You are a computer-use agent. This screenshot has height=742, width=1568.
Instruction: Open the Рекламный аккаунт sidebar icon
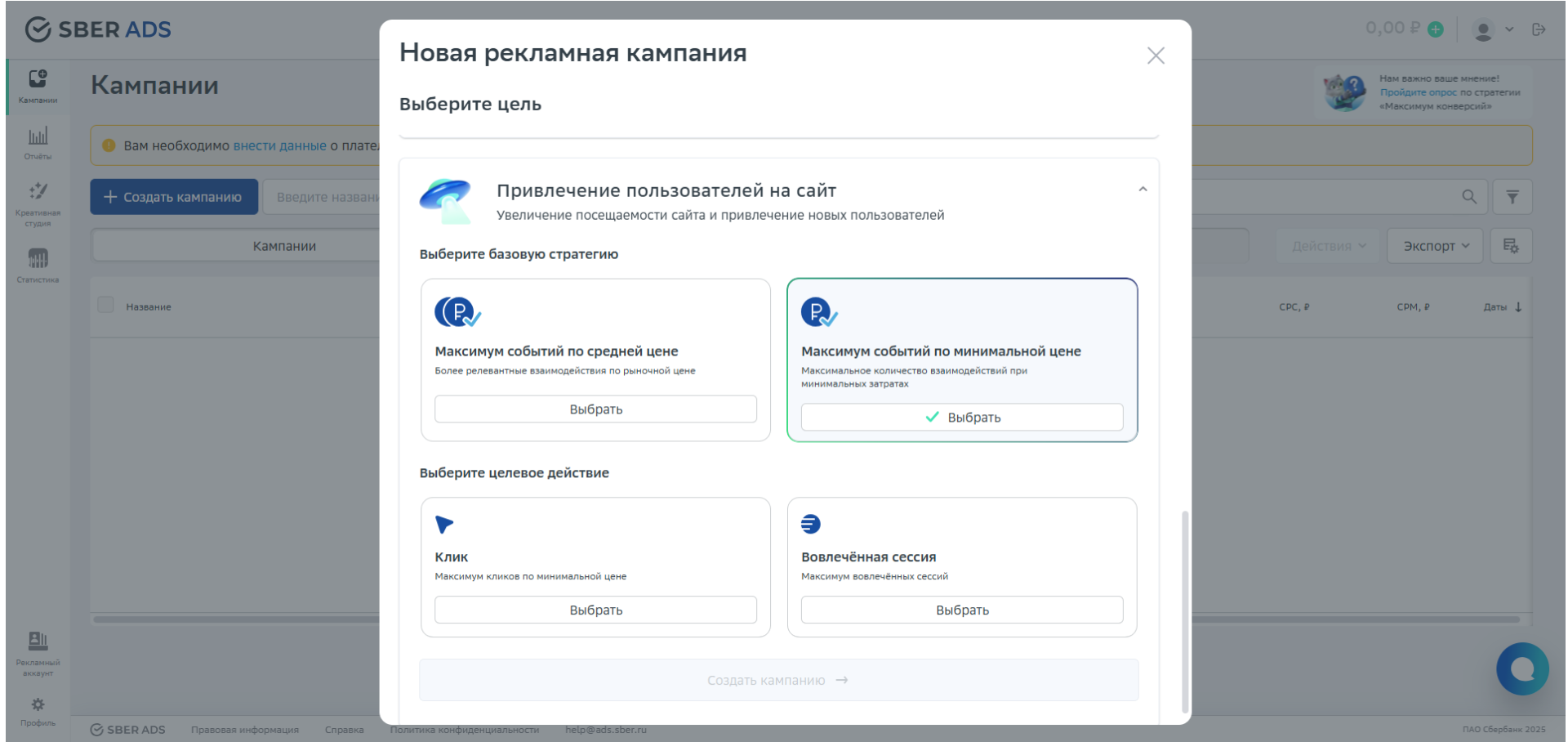(x=36, y=650)
